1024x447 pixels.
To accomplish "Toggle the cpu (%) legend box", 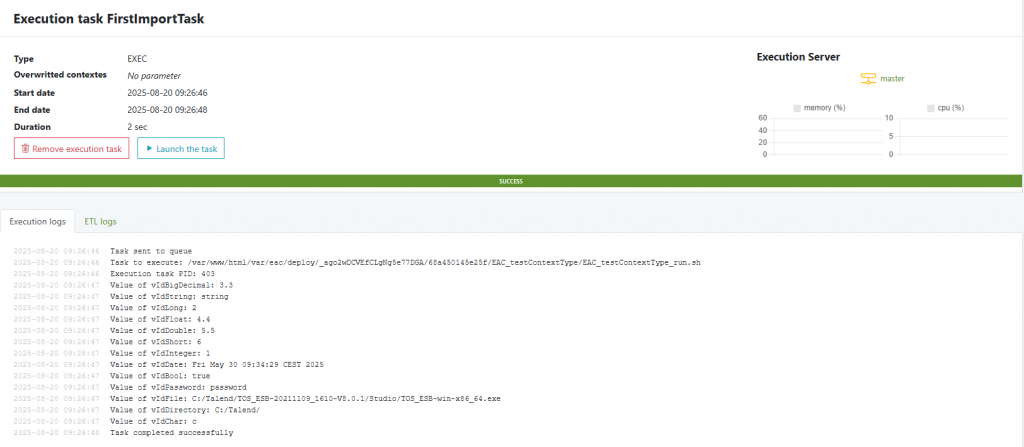I will pos(931,107).
